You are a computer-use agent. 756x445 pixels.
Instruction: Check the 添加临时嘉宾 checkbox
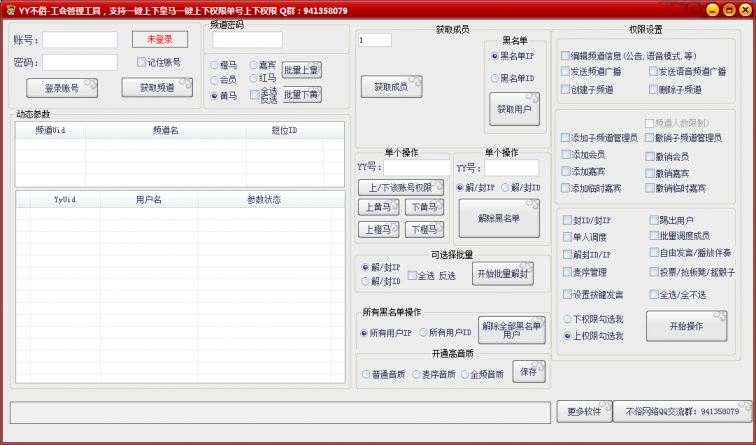pos(566,188)
